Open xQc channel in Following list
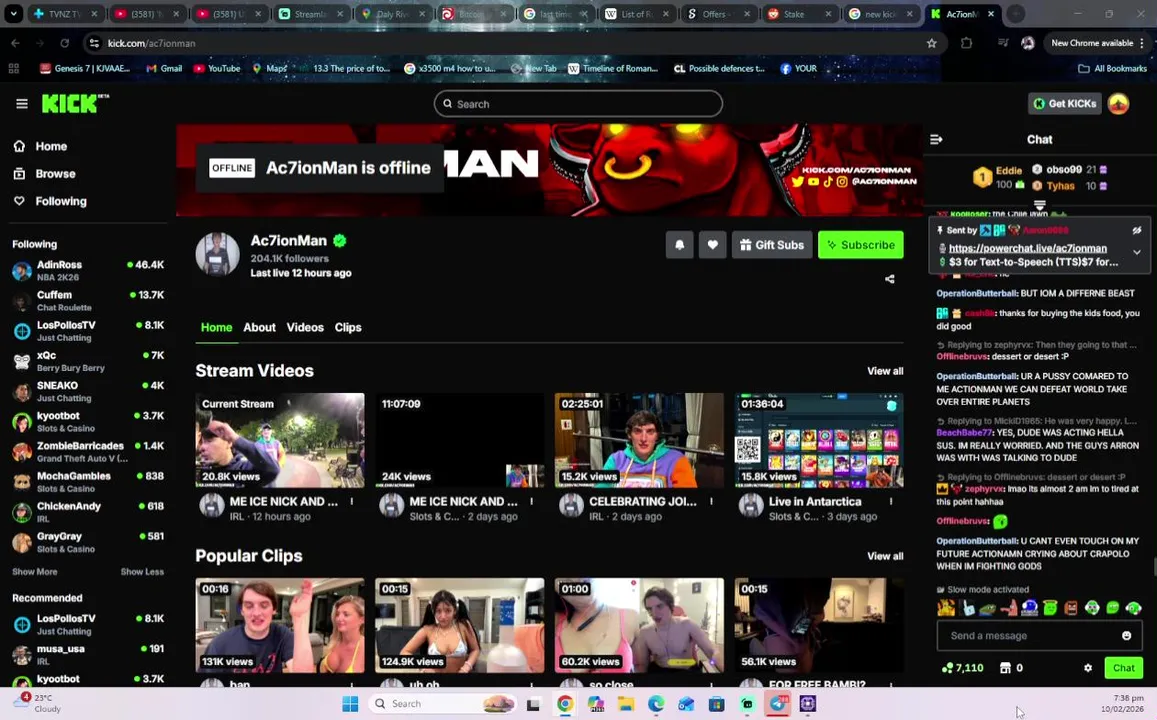The width and height of the screenshot is (1157, 720). [x=88, y=361]
